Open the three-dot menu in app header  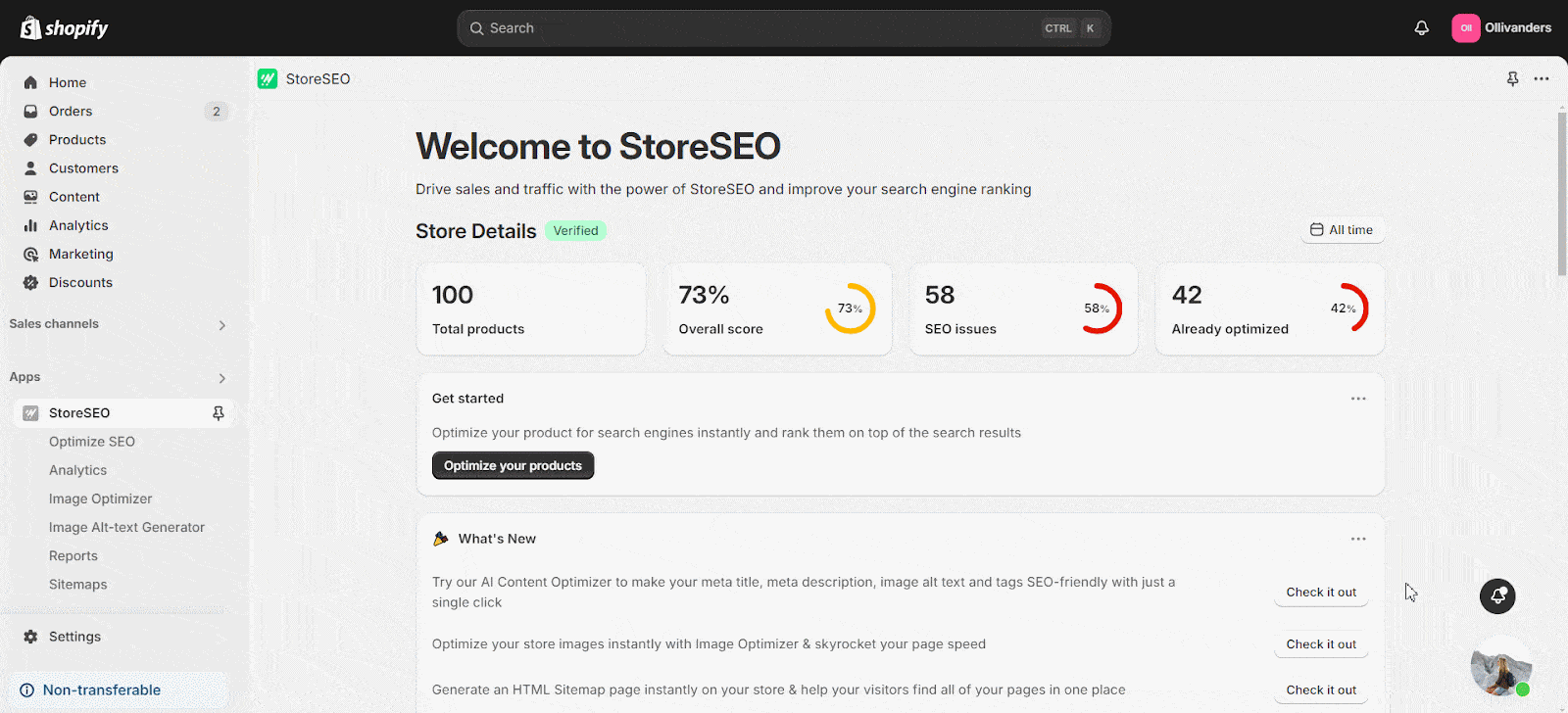1542,78
